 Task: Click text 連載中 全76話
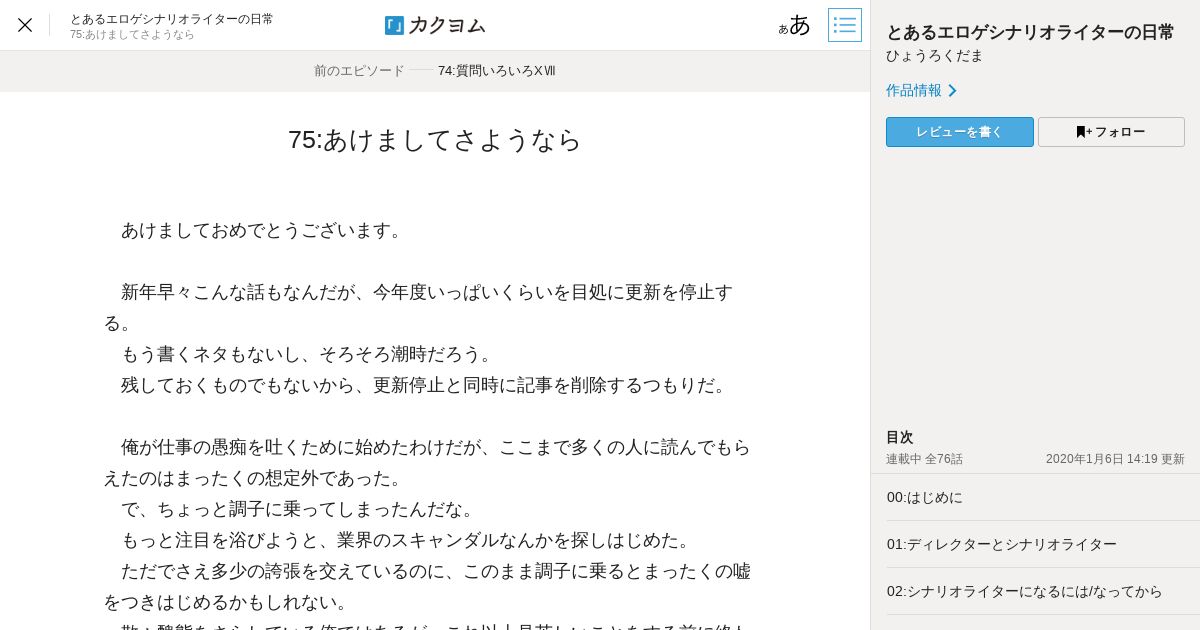click(x=924, y=459)
